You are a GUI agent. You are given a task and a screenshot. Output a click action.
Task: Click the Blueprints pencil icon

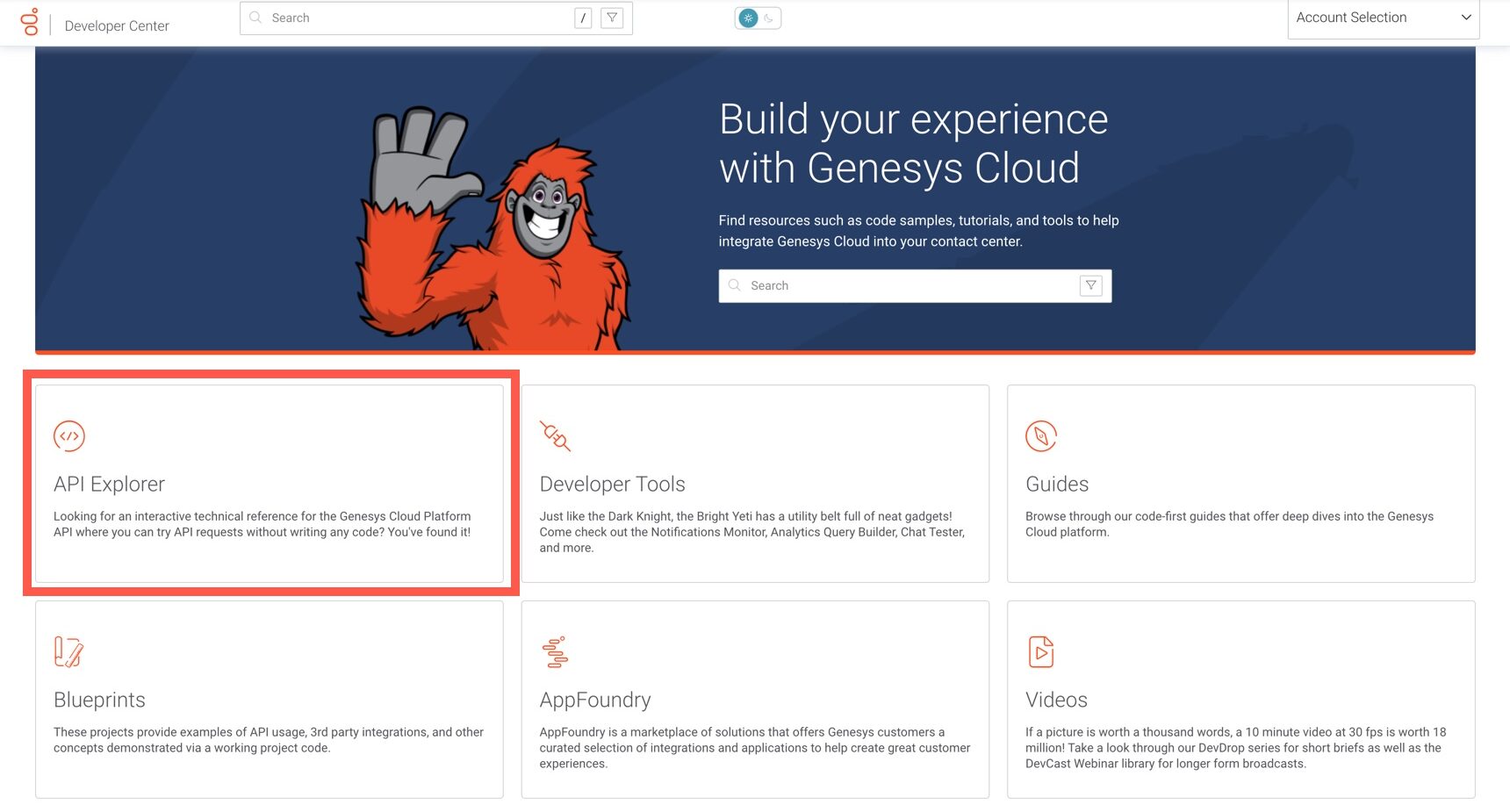pos(68,652)
